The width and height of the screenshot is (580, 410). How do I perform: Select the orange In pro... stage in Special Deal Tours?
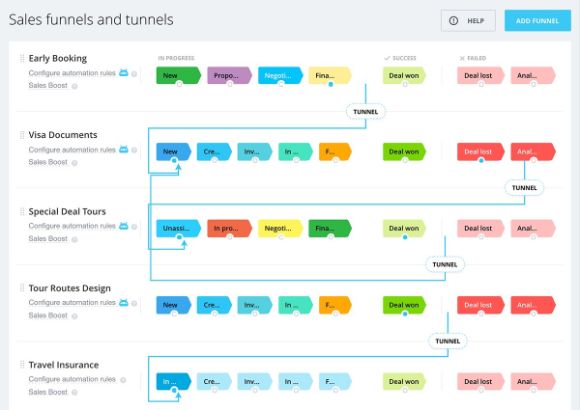click(x=229, y=228)
